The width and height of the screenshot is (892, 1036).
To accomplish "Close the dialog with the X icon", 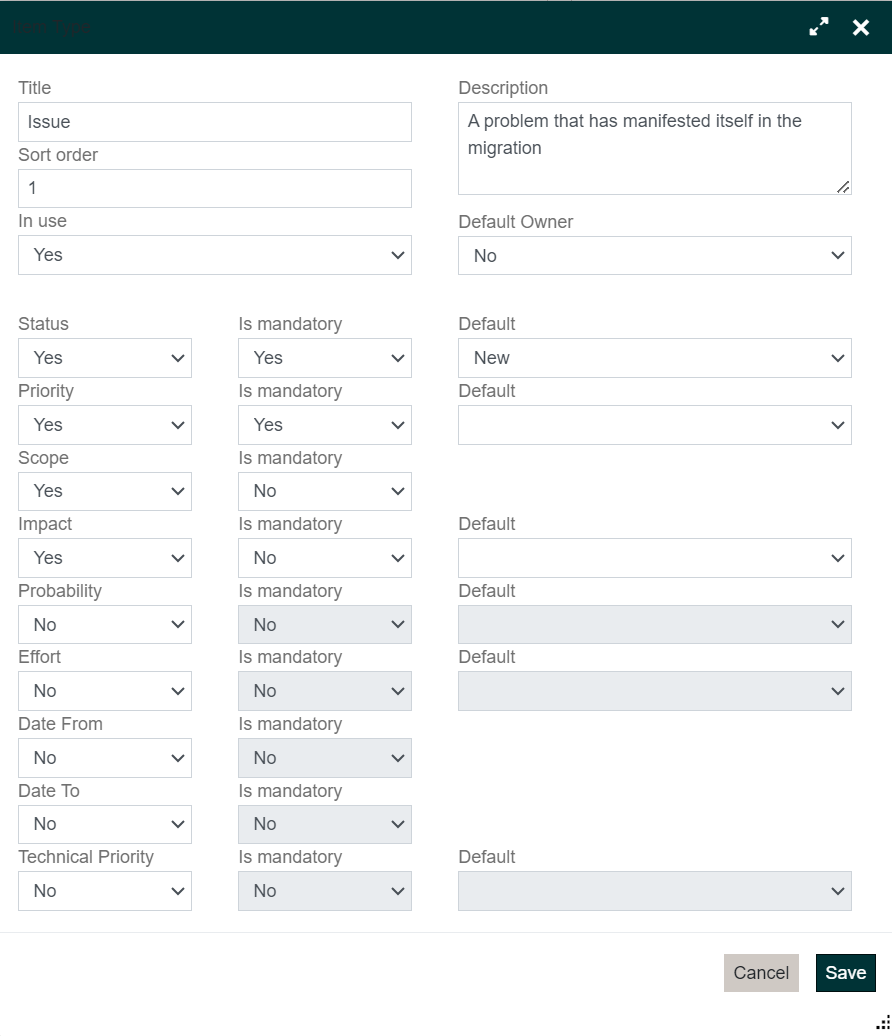I will (x=861, y=27).
